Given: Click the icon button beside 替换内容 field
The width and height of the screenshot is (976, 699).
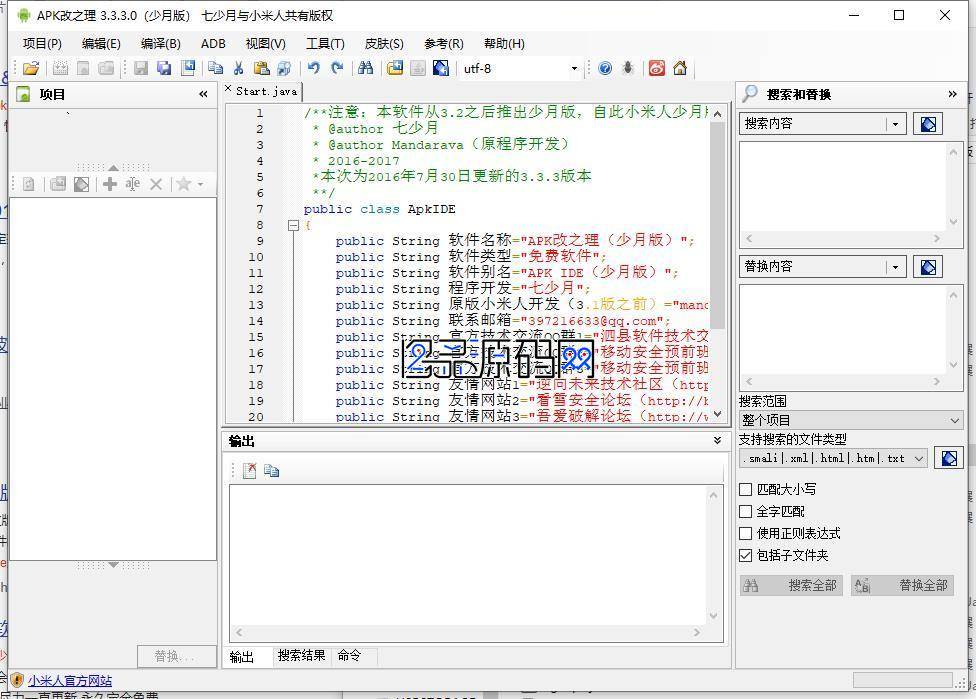Looking at the screenshot, I should tap(927, 267).
